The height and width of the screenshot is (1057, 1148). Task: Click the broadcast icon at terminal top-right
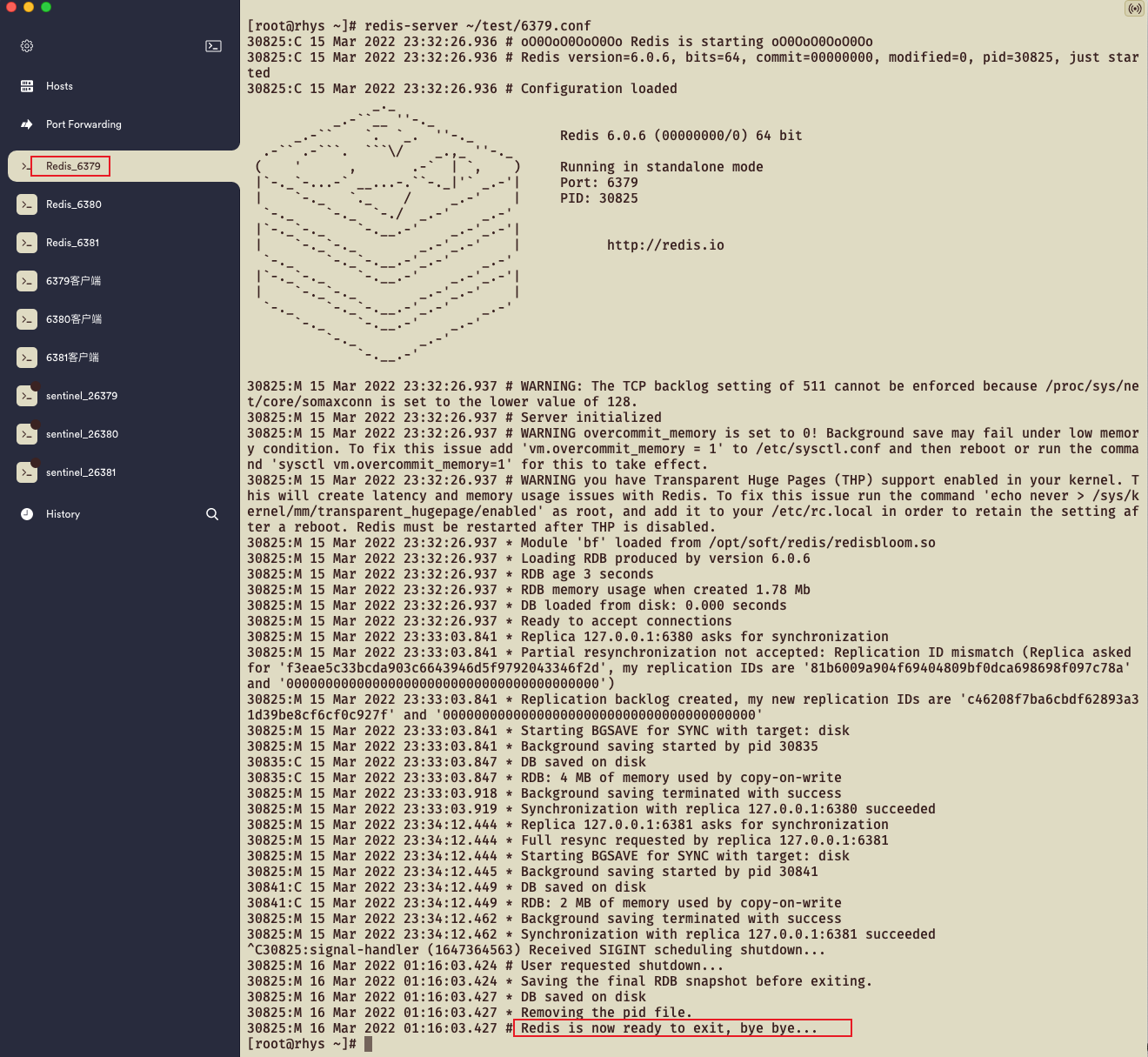(1134, 9)
